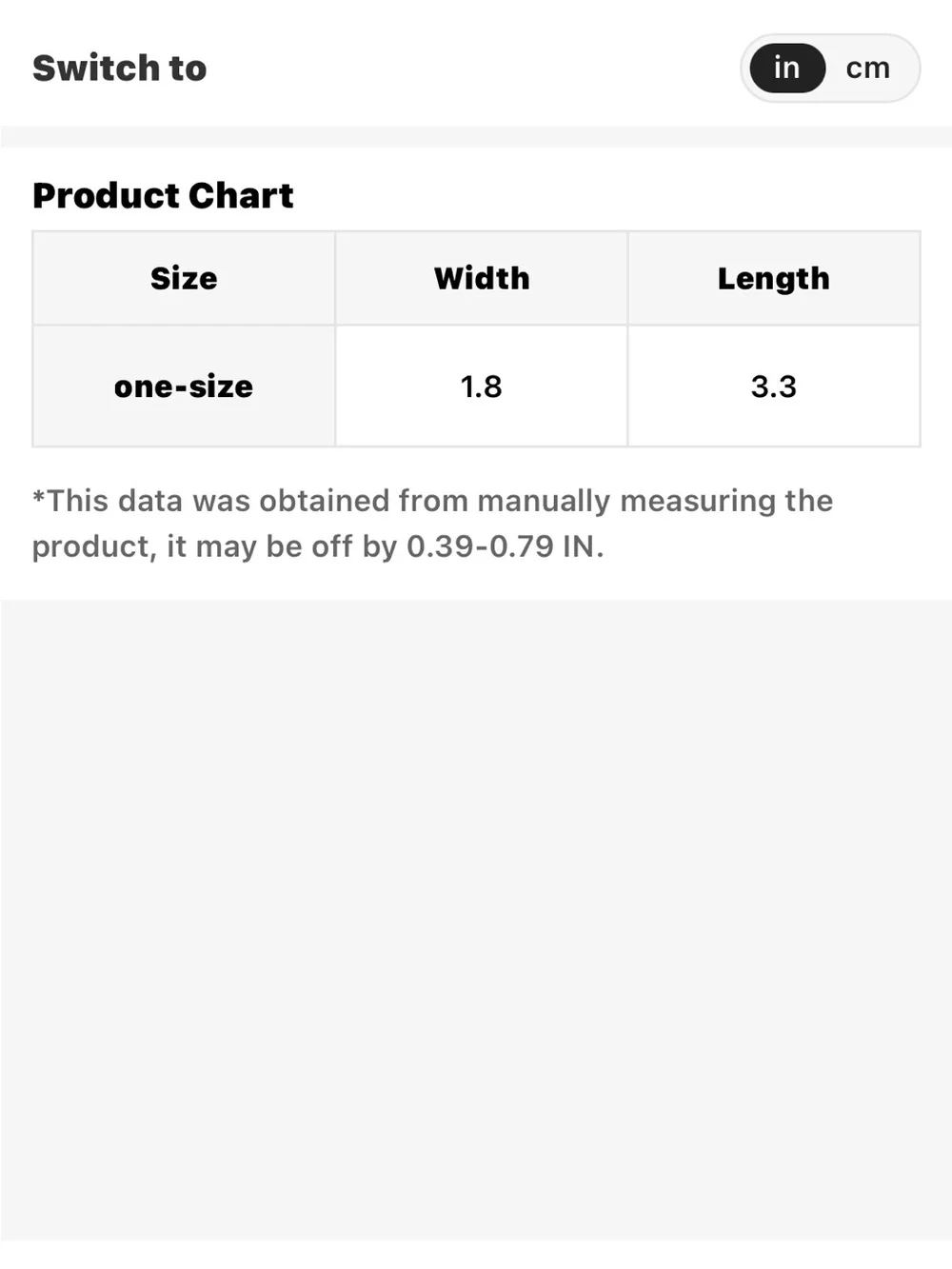Click the in/cm unit switch pill
Viewport: 952px width, 1269px height.
point(830,68)
